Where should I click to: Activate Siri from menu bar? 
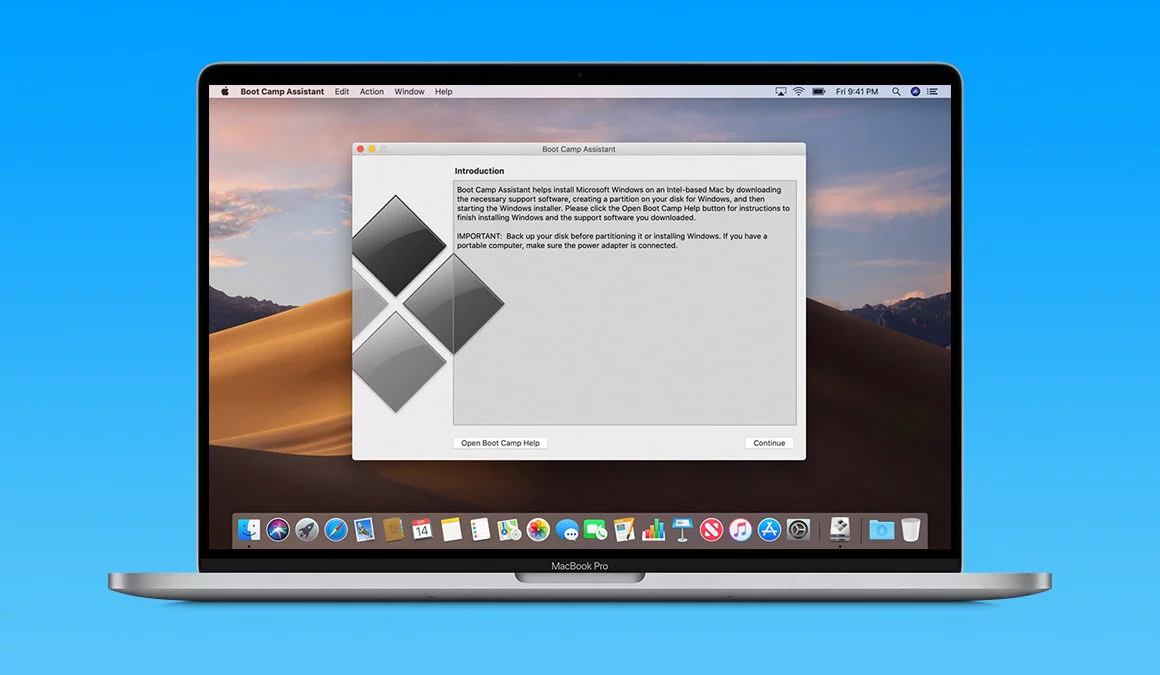coord(915,92)
